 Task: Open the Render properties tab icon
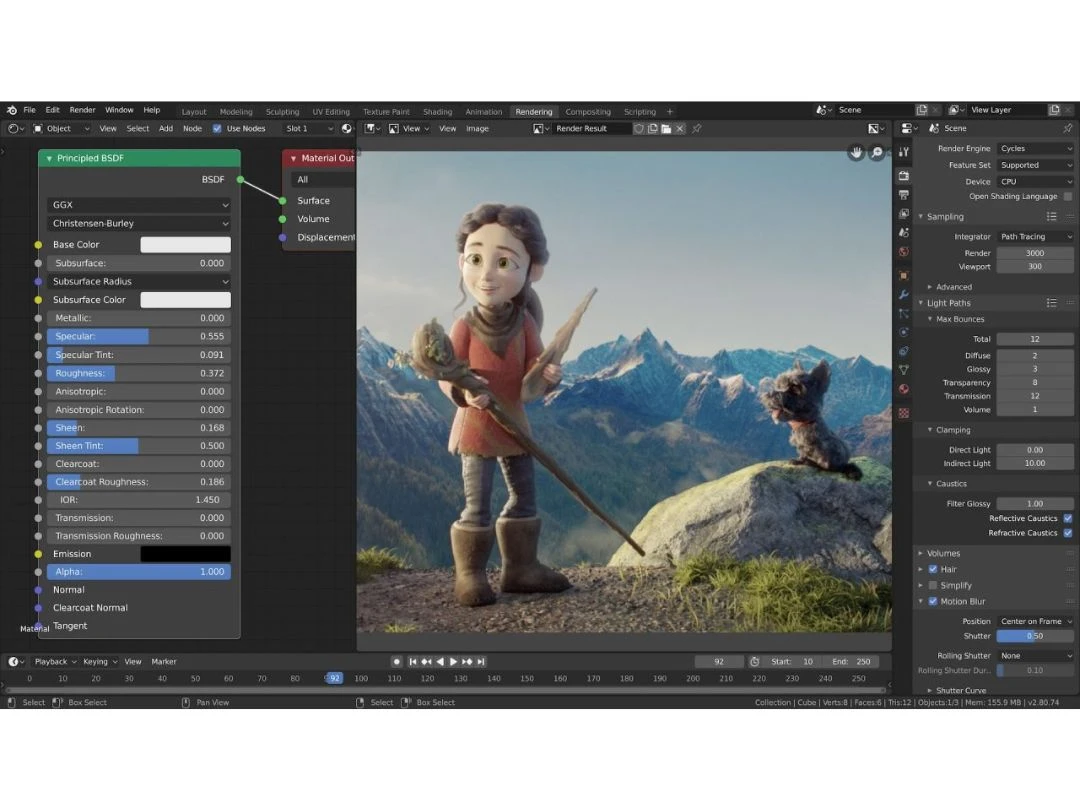point(904,176)
